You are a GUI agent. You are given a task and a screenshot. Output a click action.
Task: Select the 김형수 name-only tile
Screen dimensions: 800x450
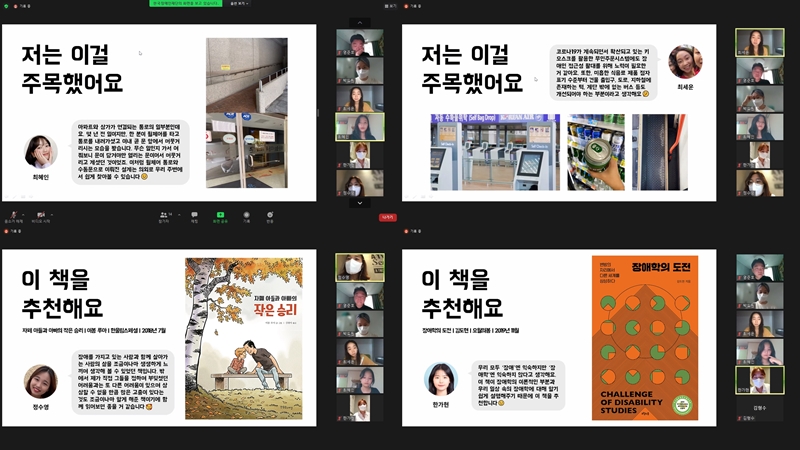tap(760, 408)
